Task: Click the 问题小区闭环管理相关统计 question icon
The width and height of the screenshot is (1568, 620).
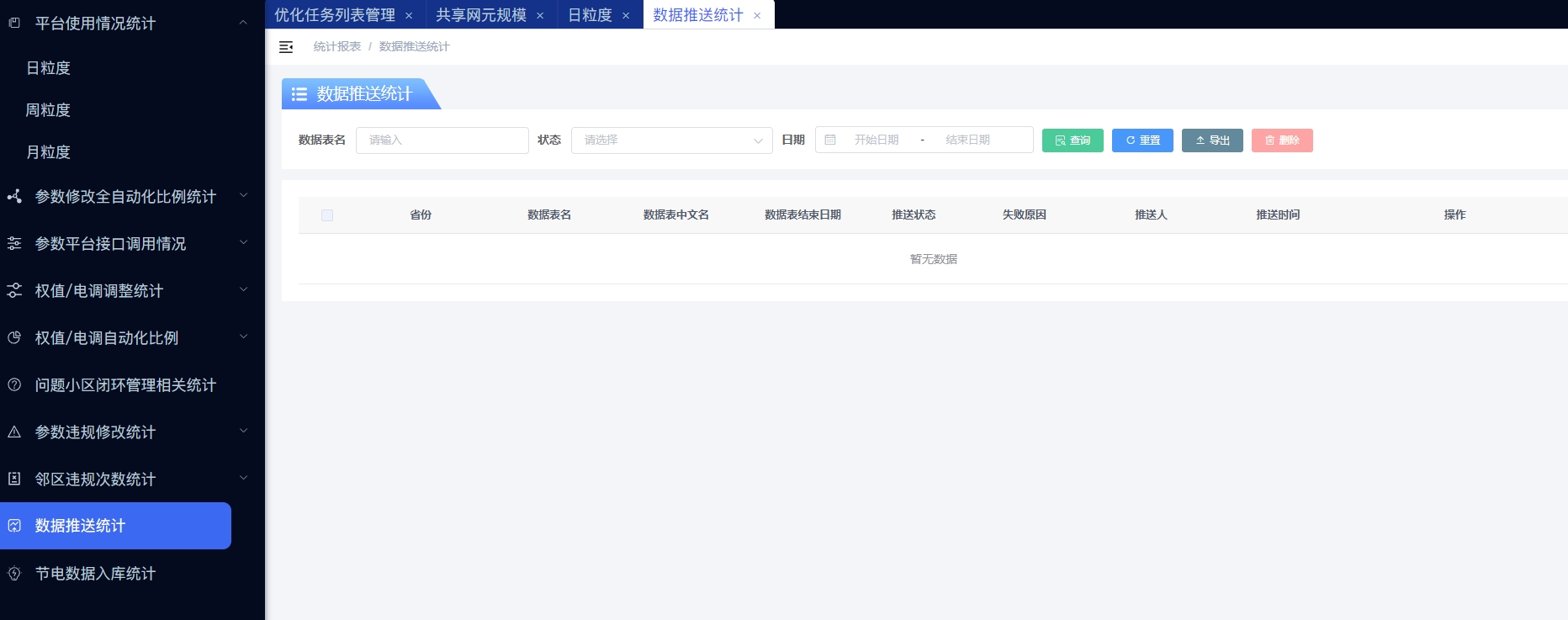Action: 14,384
